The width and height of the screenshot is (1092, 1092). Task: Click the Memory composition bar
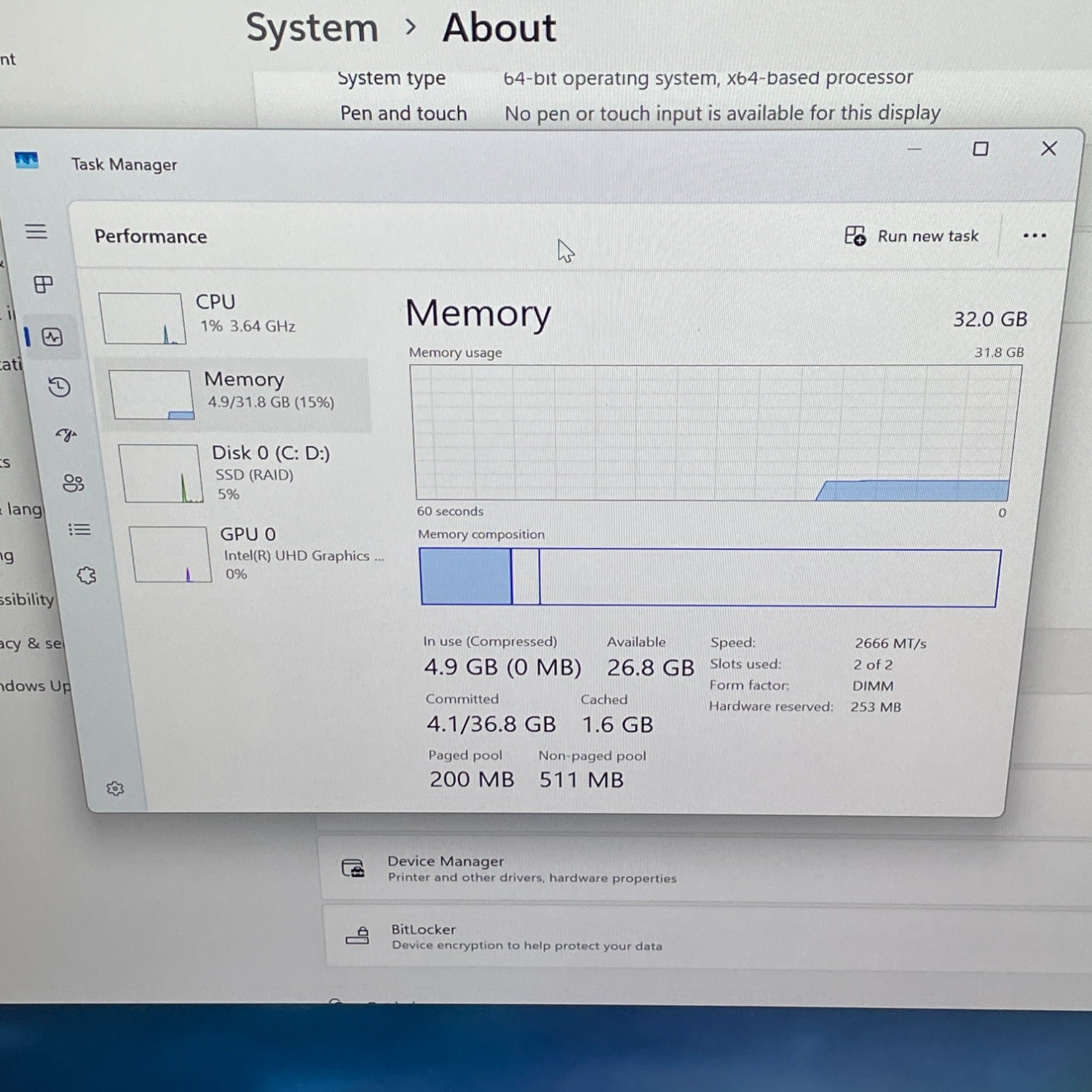coord(710,577)
